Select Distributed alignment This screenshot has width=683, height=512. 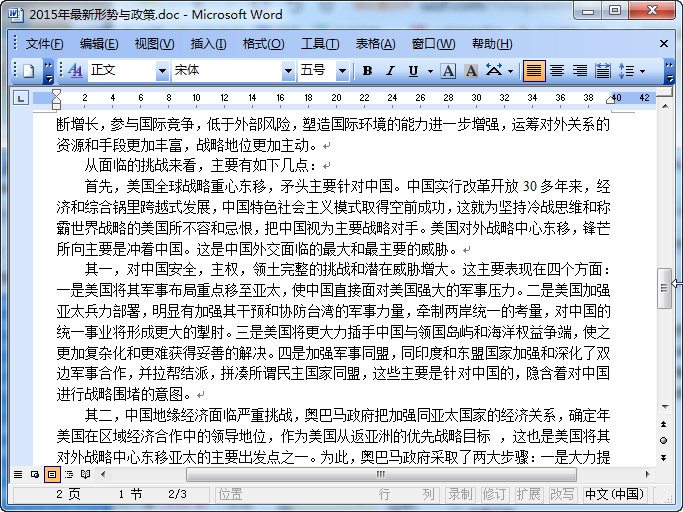click(602, 71)
